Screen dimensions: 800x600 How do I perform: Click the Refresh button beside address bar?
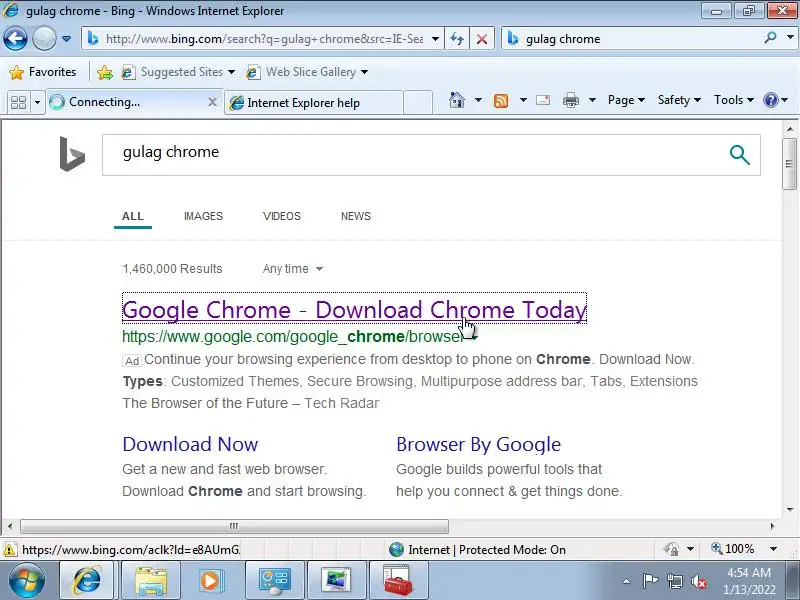coord(457,39)
